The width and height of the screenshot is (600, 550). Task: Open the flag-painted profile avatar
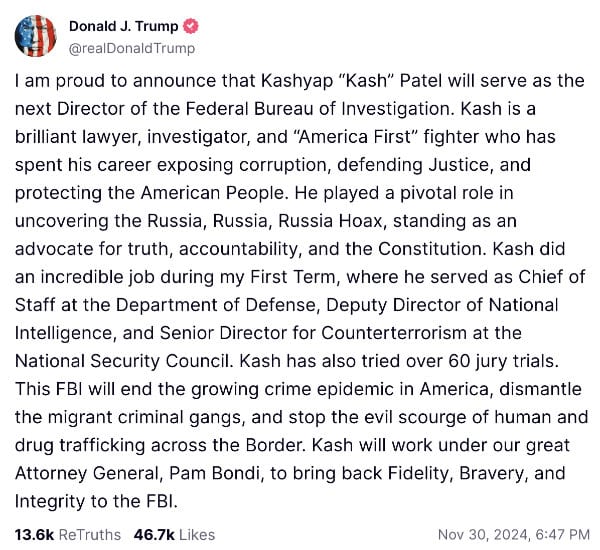pyautogui.click(x=35, y=36)
